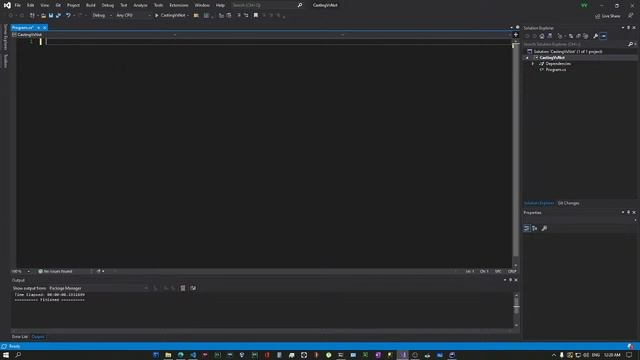This screenshot has height=360, width=640.
Task: Expand the Dependencies node
Action: point(533,64)
